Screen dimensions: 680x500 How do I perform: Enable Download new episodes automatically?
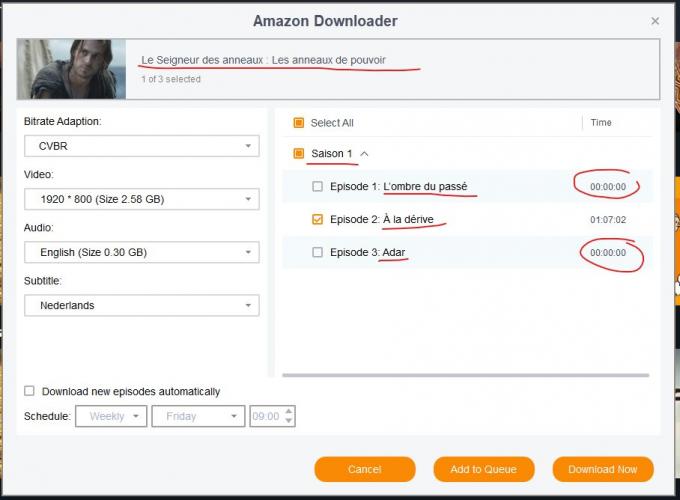coord(29,391)
